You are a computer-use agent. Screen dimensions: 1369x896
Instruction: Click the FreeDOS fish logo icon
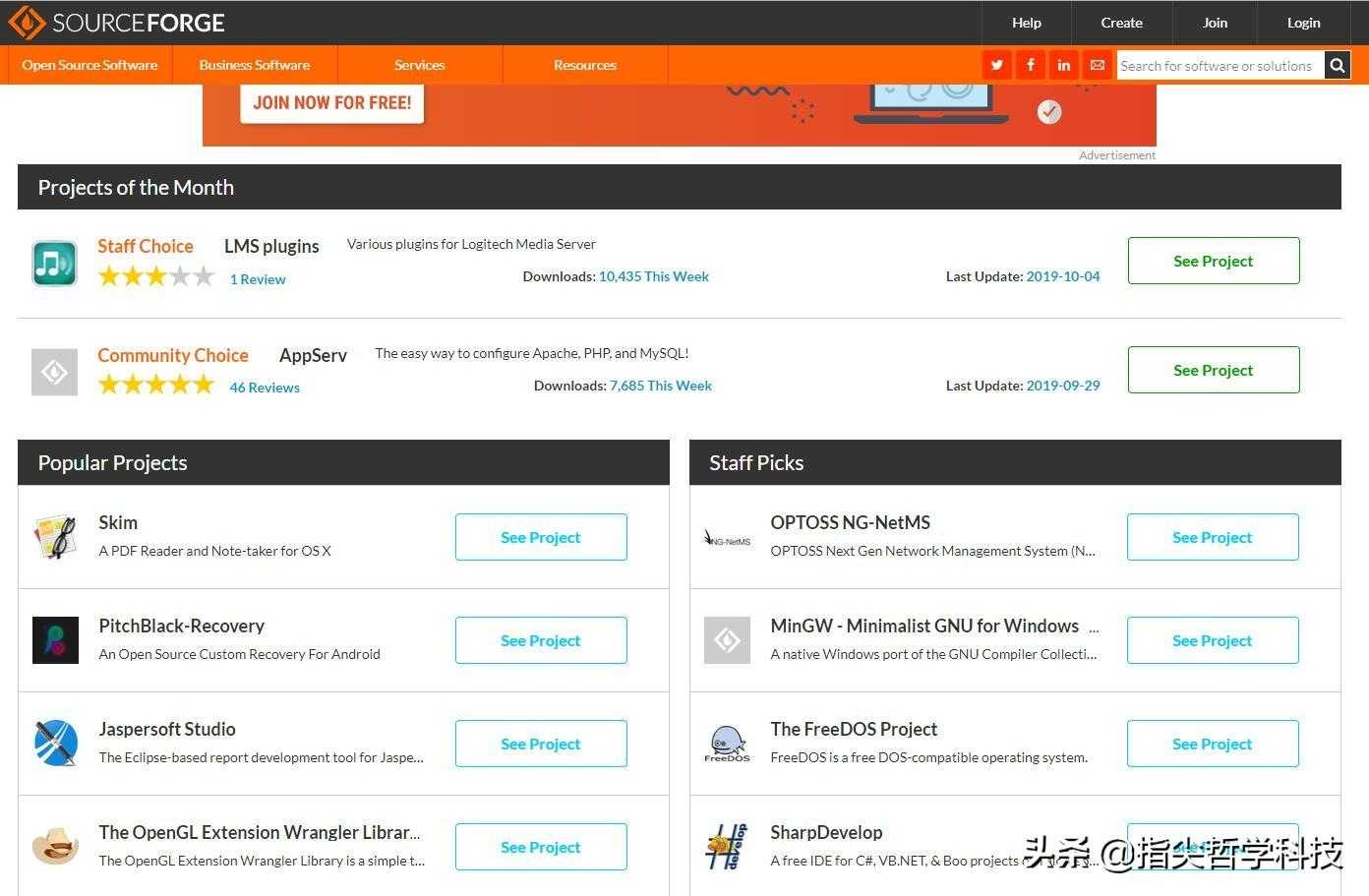click(x=727, y=744)
